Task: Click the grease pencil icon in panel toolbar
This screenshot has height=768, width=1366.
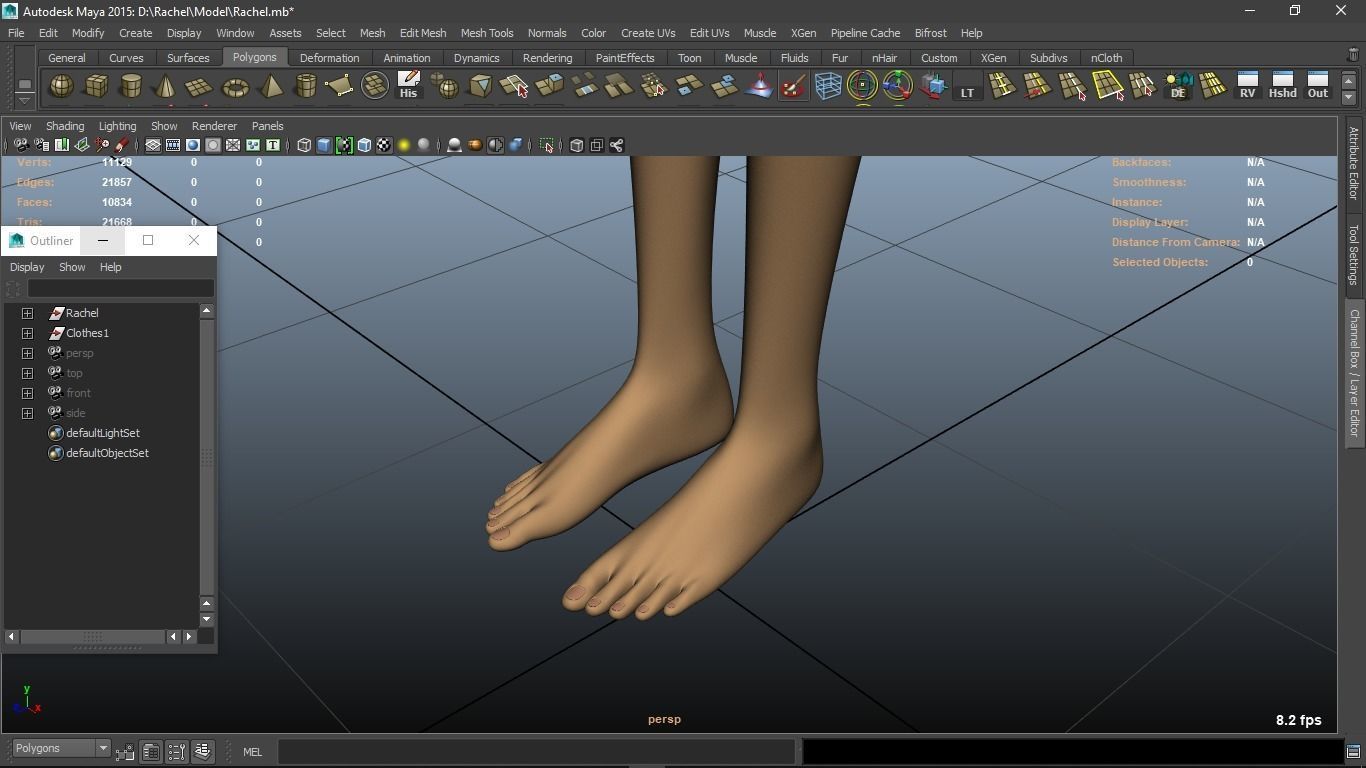Action: coord(122,145)
